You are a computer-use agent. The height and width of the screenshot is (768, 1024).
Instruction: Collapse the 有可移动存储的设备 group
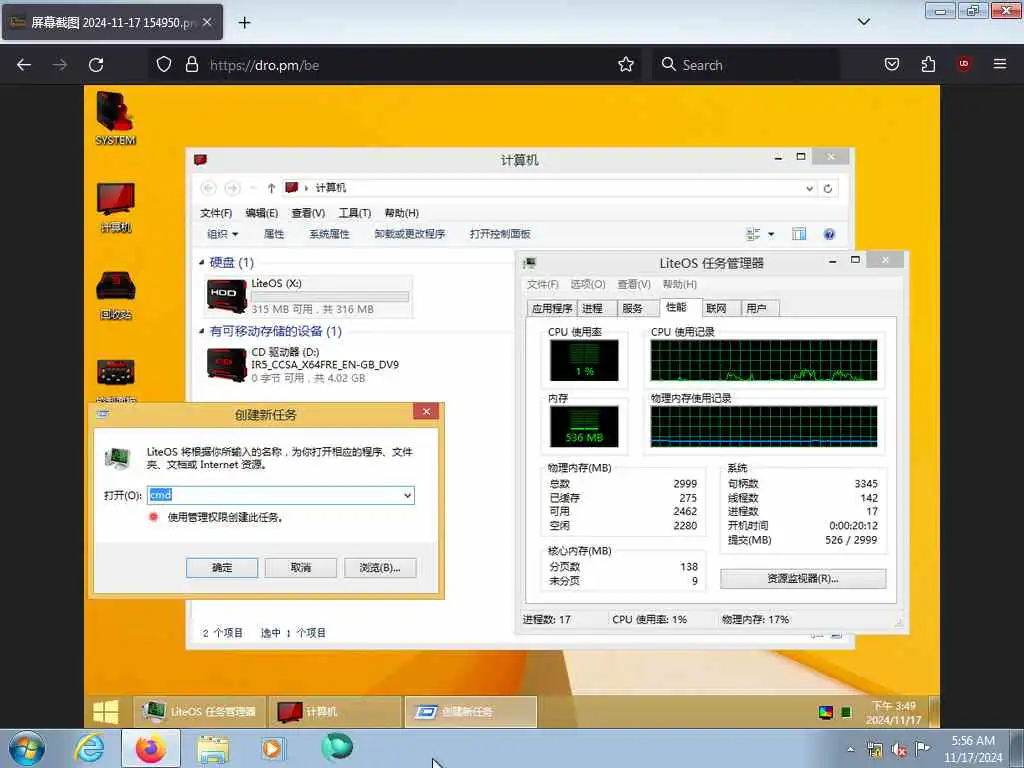pos(202,331)
